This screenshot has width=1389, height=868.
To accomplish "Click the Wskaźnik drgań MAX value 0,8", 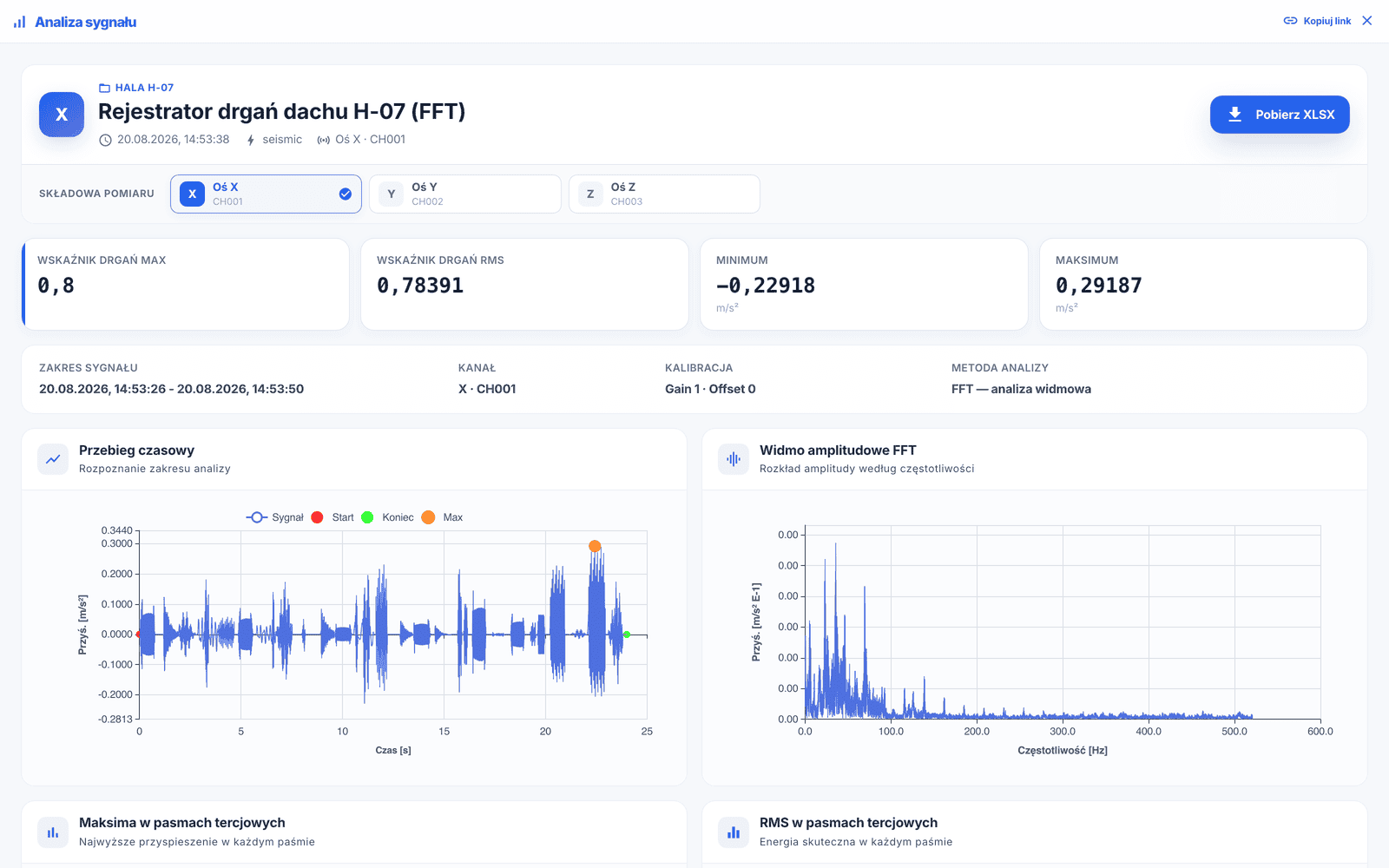I will [x=56, y=286].
